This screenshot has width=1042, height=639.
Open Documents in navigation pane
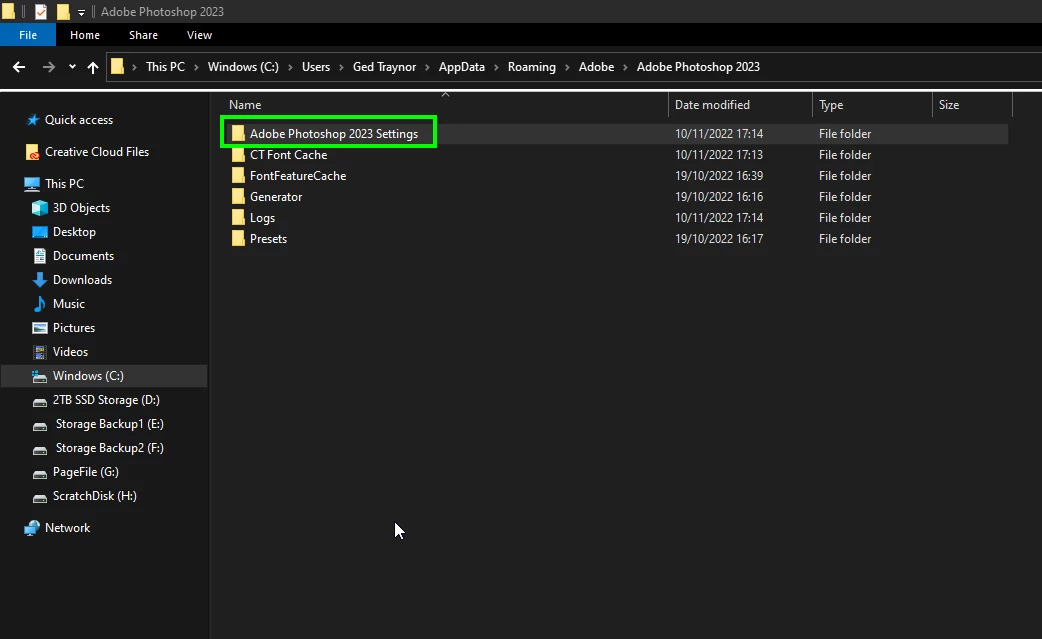[x=83, y=256]
